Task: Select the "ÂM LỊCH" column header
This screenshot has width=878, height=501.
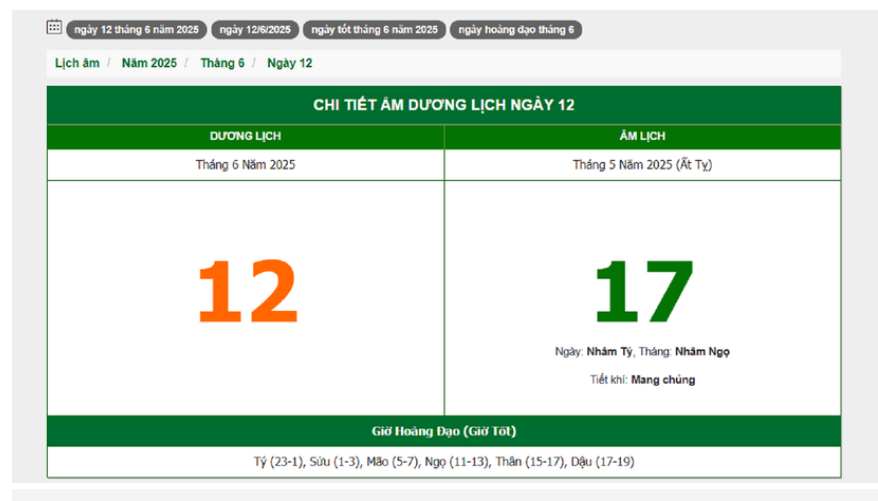Action: pyautogui.click(x=642, y=137)
